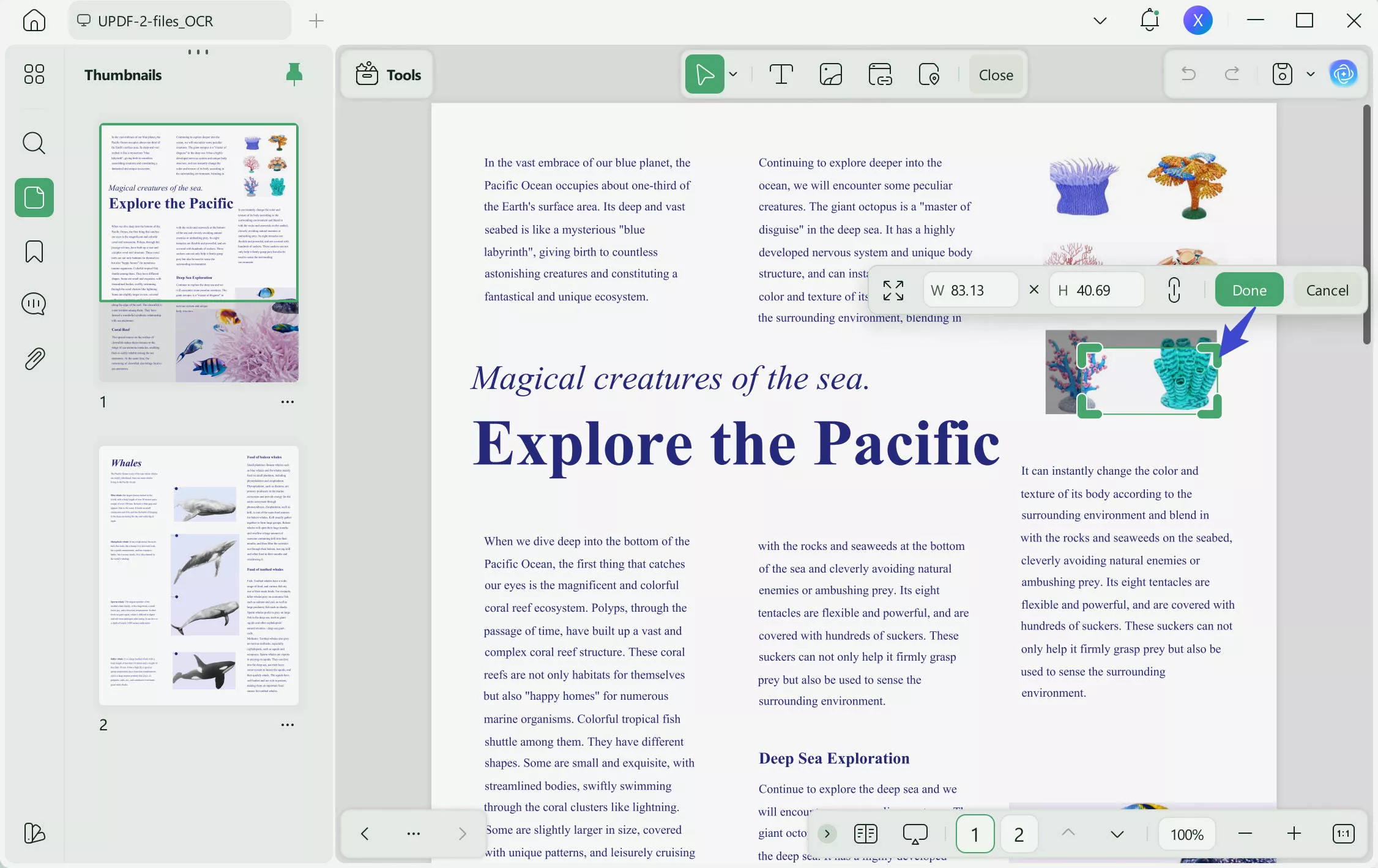The height and width of the screenshot is (868, 1378).
Task: Open page 1 thumbnail options menu
Action: pyautogui.click(x=287, y=402)
